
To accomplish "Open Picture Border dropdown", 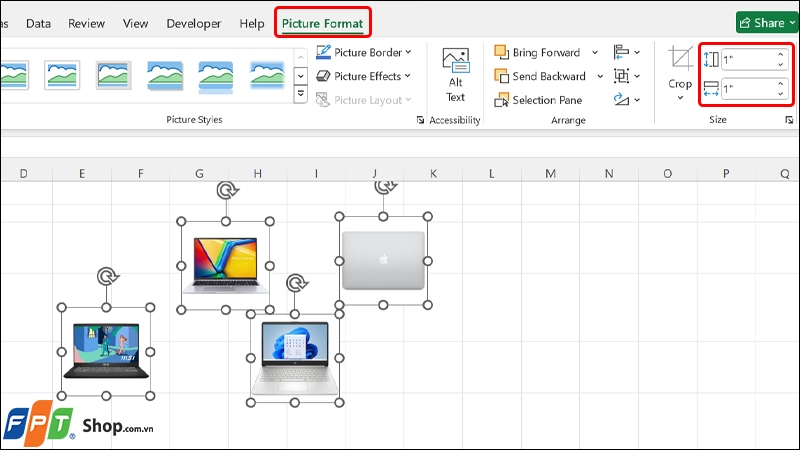I will pyautogui.click(x=363, y=52).
